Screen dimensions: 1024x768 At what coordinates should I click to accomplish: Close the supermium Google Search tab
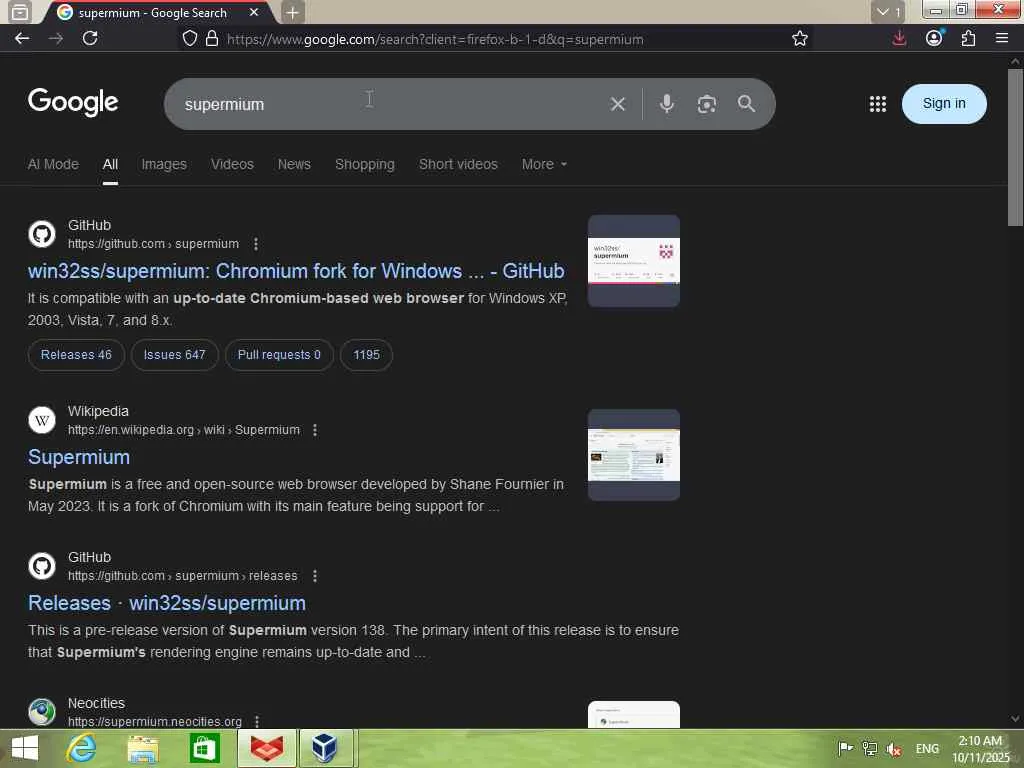(x=254, y=12)
